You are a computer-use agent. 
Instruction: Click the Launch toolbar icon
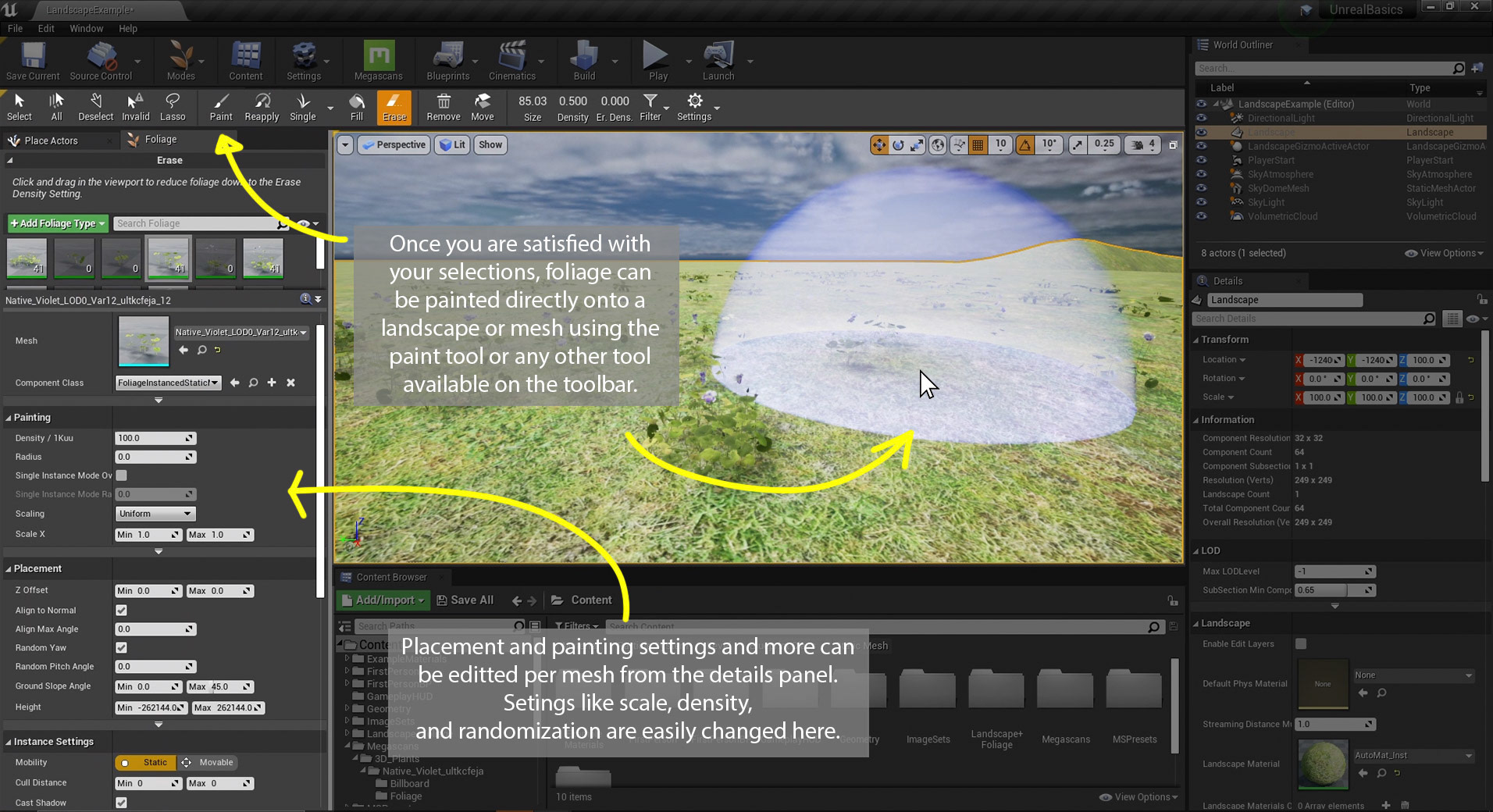click(718, 61)
